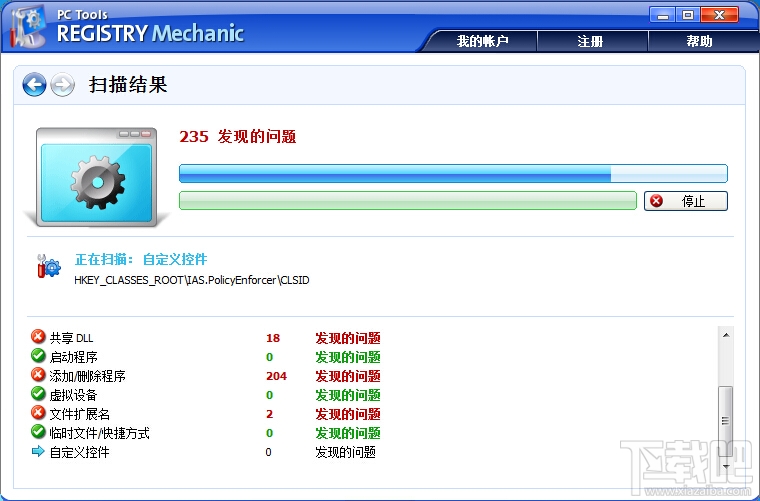
Task: Click the count 204 for 添加/删除程序
Action: pyautogui.click(x=276, y=376)
